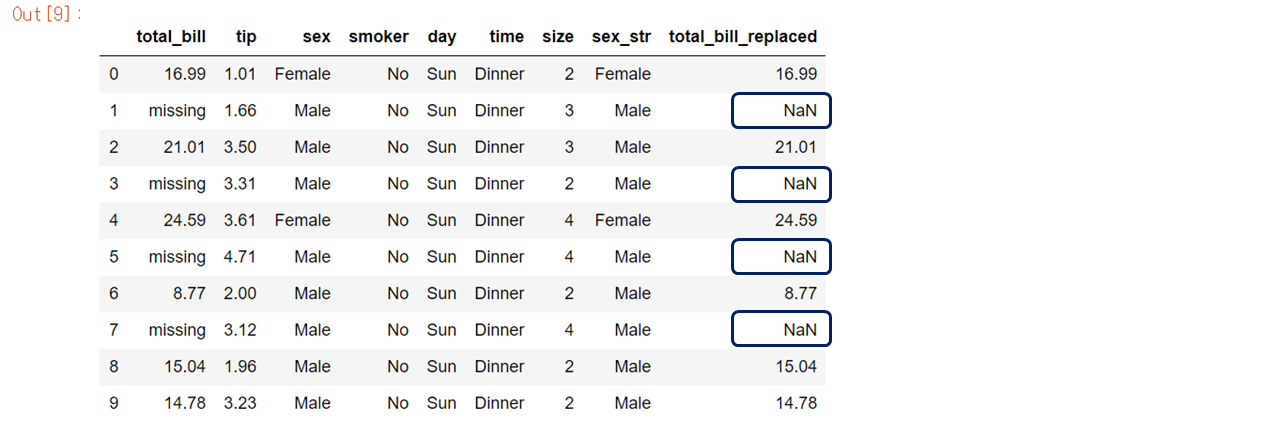The width and height of the screenshot is (1280, 436).
Task: Select the missing value in row 7
Action: (177, 330)
